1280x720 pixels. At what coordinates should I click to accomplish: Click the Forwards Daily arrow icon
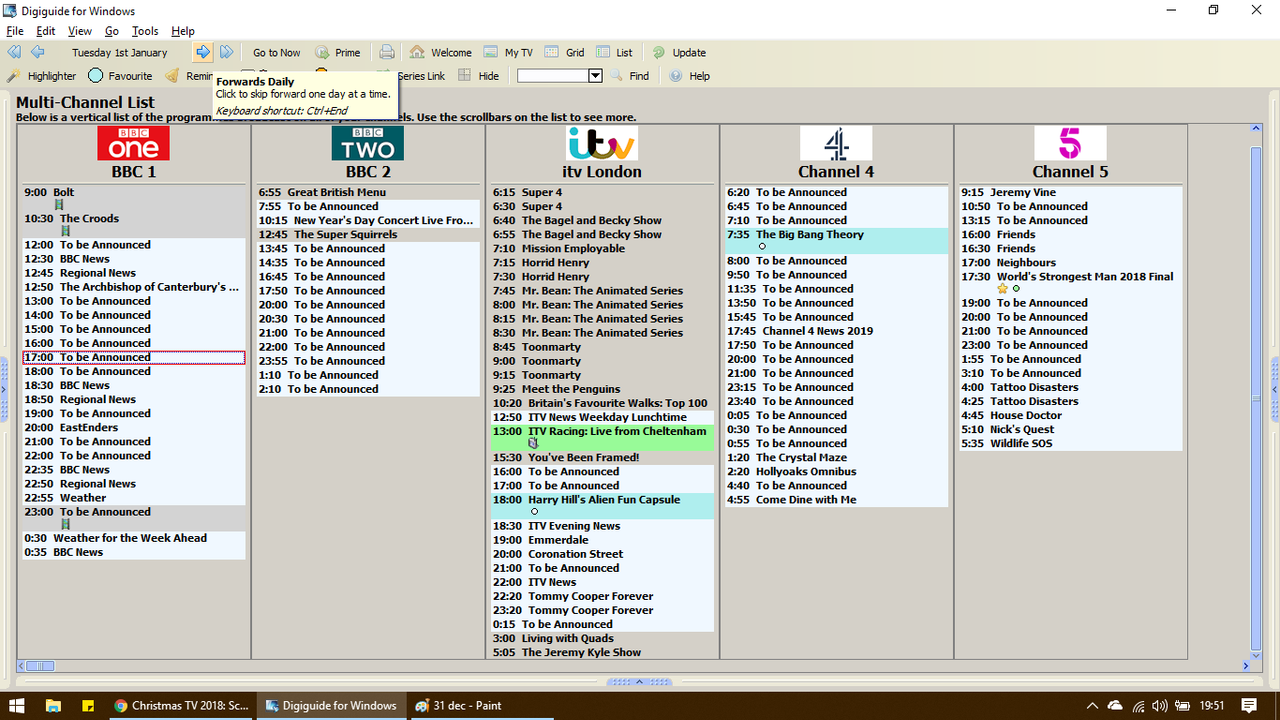203,52
